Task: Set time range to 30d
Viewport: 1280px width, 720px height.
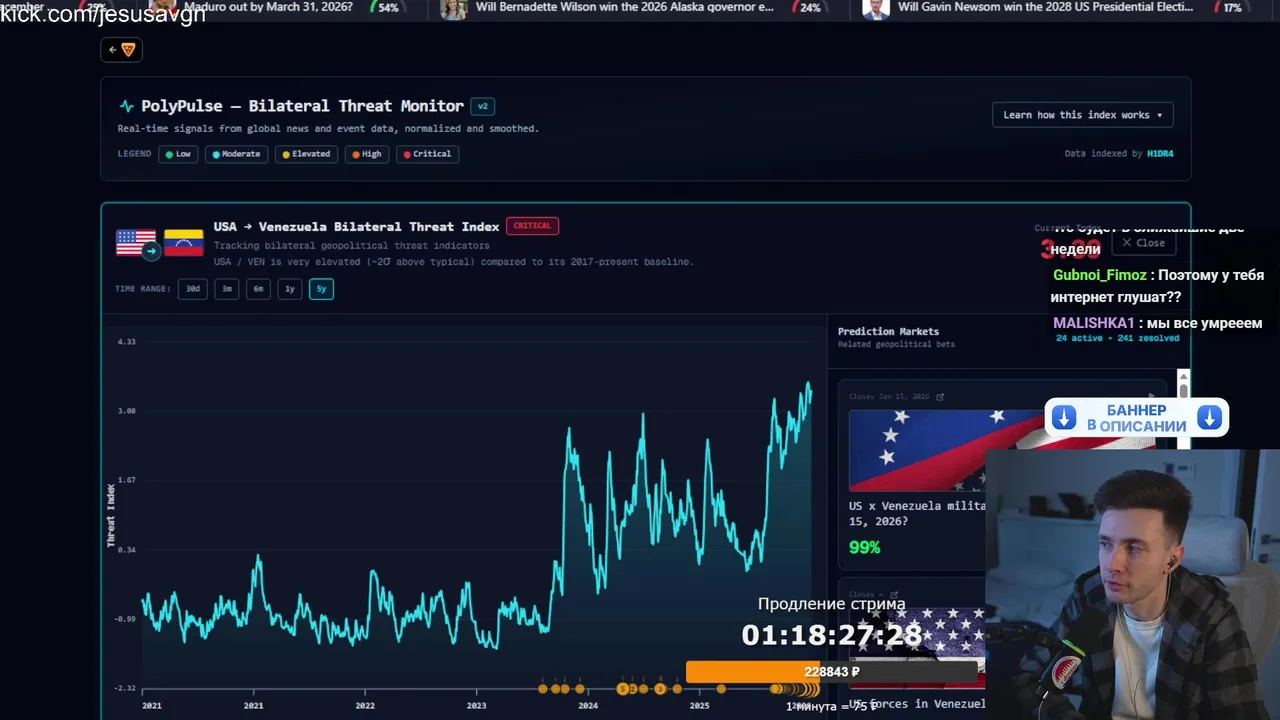Action: (x=192, y=289)
